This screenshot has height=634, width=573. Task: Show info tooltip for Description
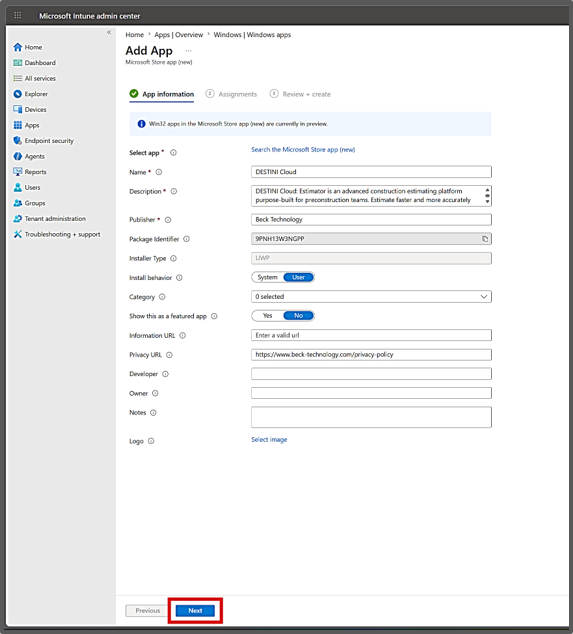coord(173,191)
